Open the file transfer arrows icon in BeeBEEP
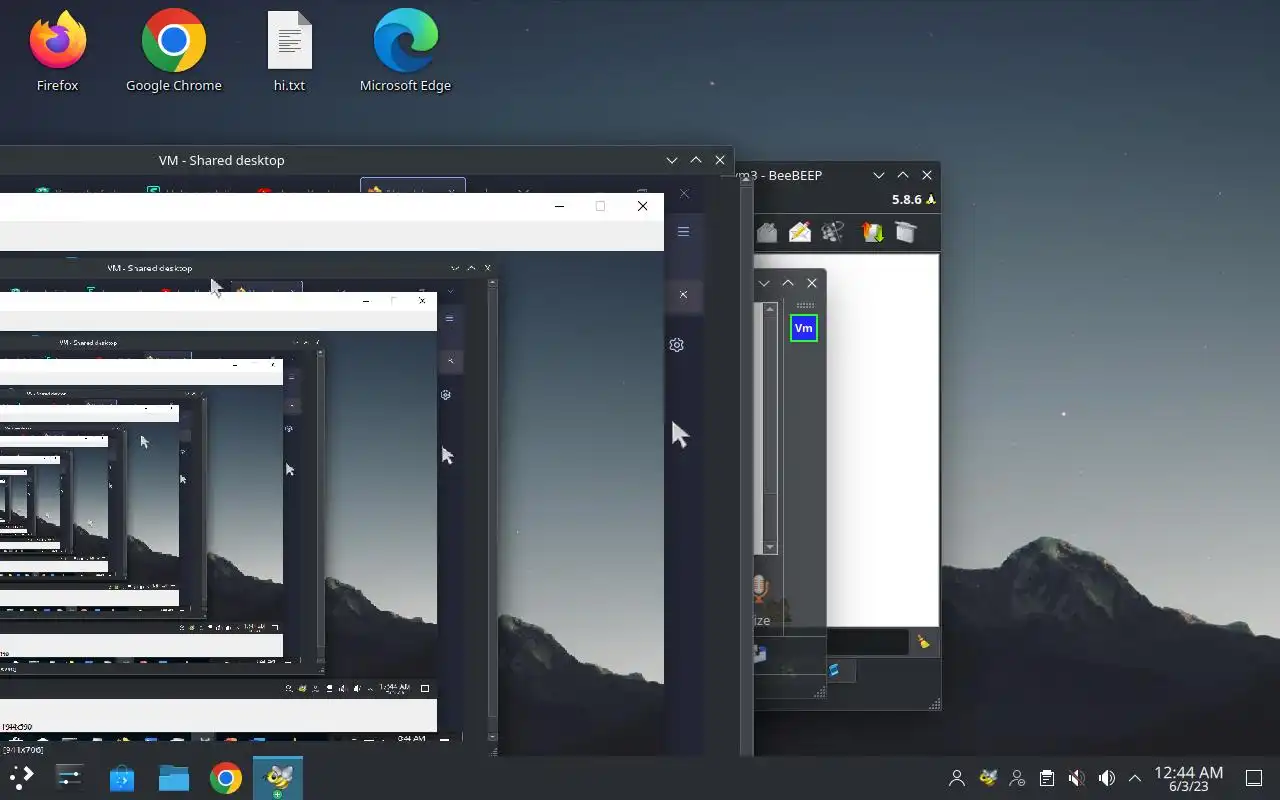 [872, 232]
